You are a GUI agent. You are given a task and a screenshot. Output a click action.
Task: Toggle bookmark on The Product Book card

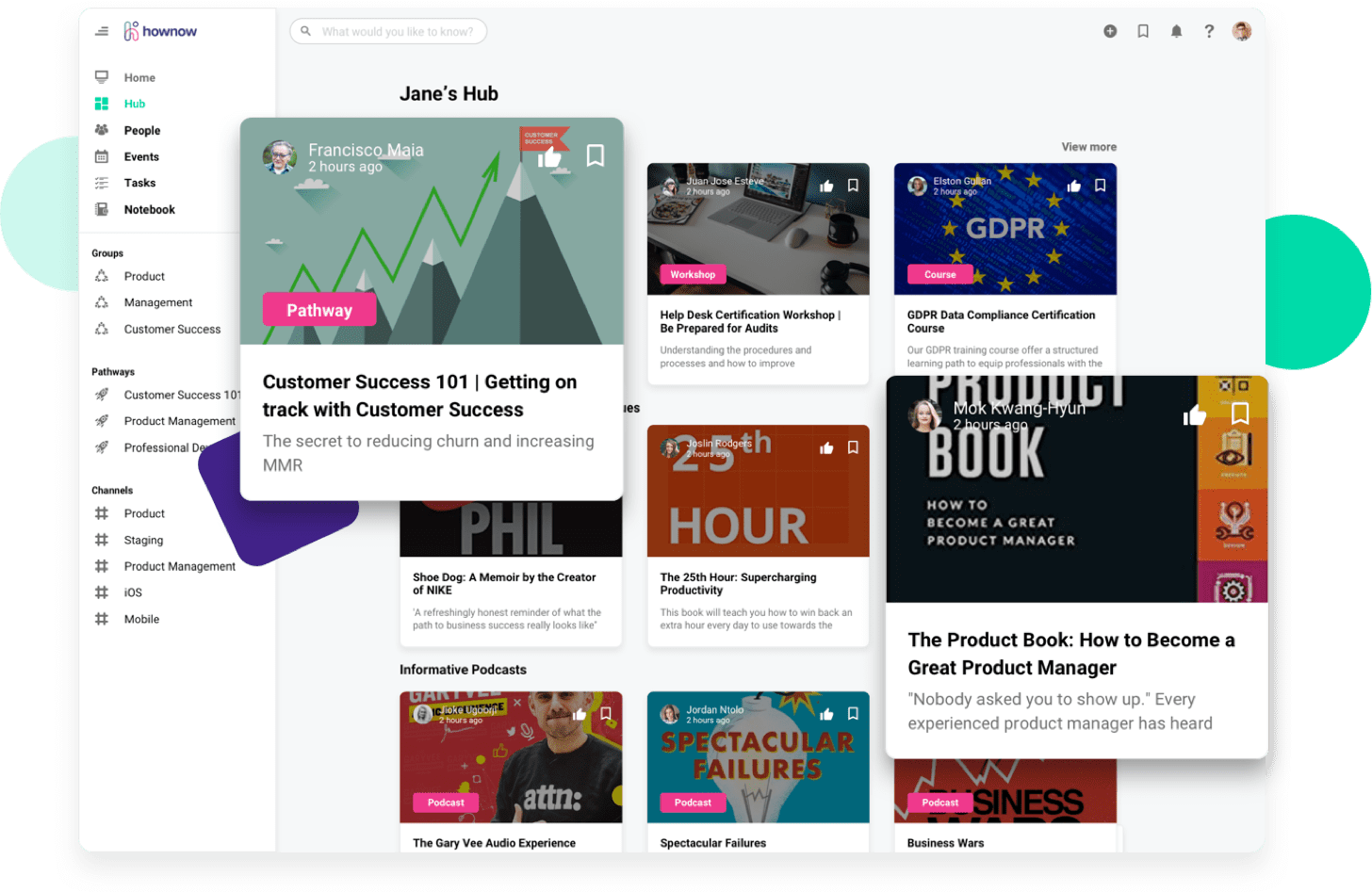(1240, 414)
